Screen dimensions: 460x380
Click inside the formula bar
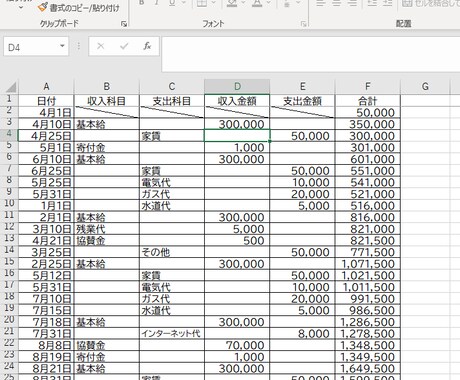pyautogui.click(x=311, y=54)
